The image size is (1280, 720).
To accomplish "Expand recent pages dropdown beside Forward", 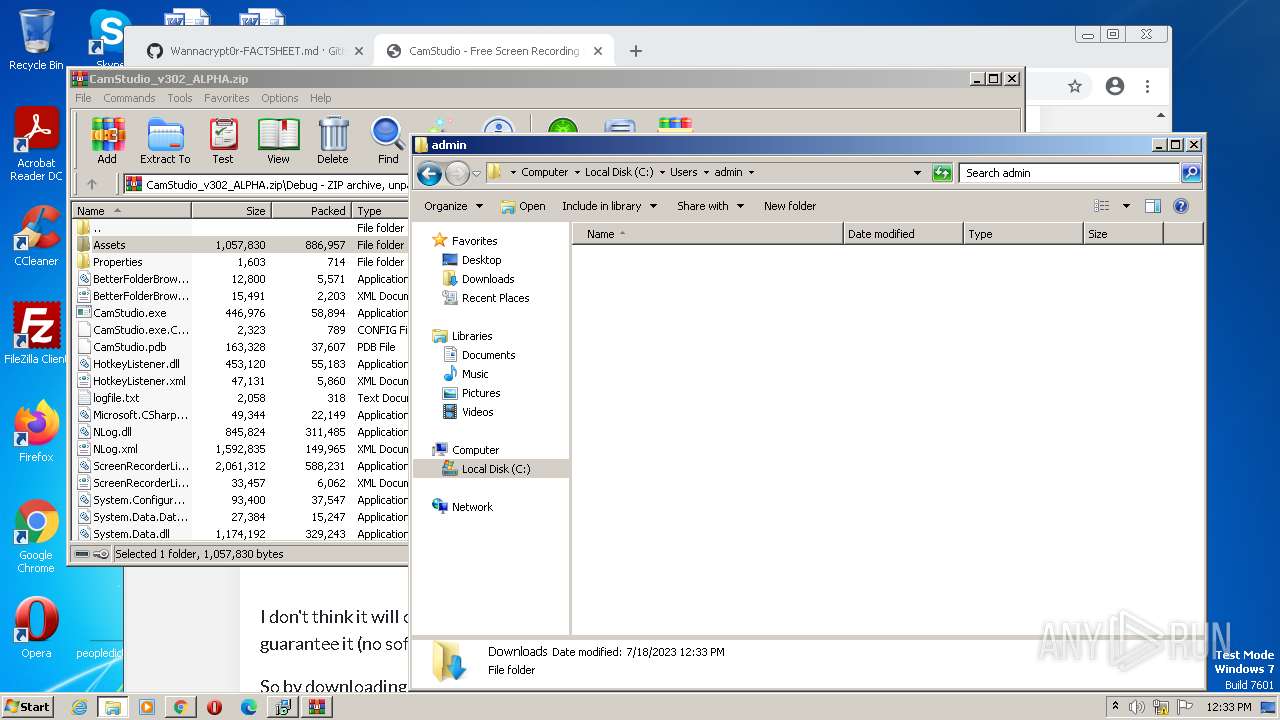I will (x=476, y=173).
